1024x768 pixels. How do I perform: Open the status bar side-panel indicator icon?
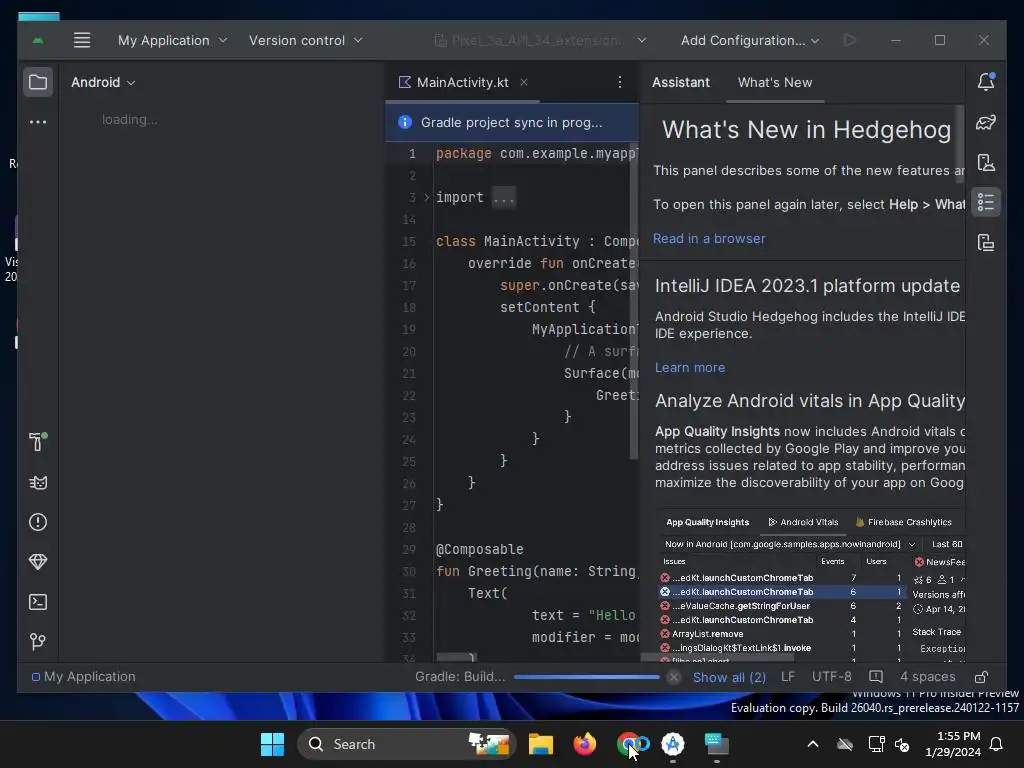[x=876, y=677]
